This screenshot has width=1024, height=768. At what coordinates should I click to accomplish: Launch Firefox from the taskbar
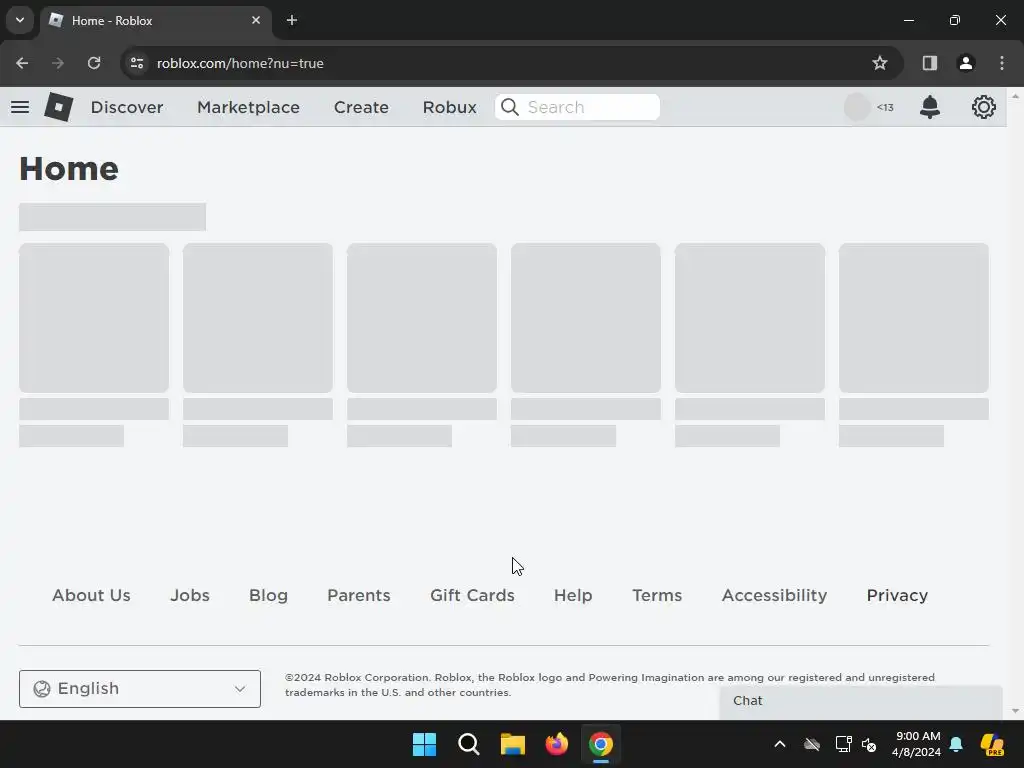[556, 744]
